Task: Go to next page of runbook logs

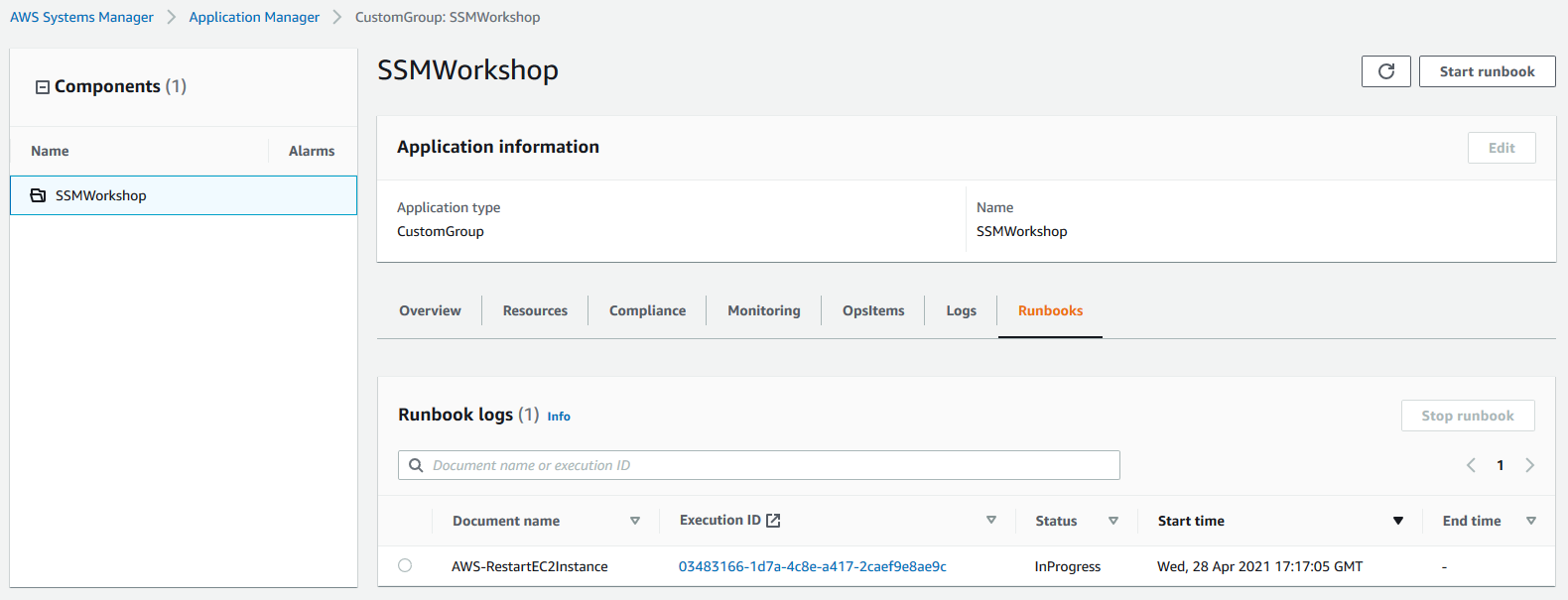Action: pos(1529,465)
